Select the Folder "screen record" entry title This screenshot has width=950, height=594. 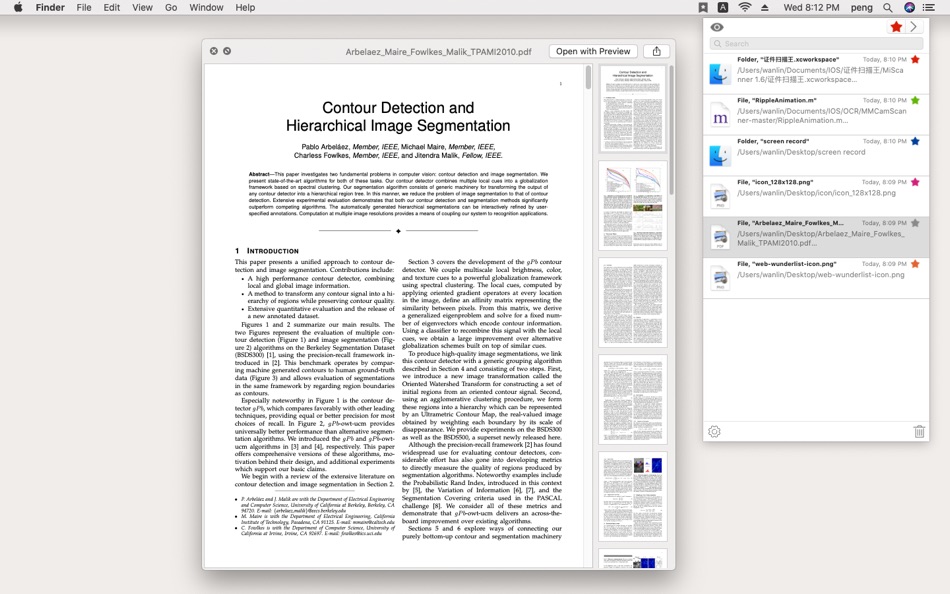(773, 141)
